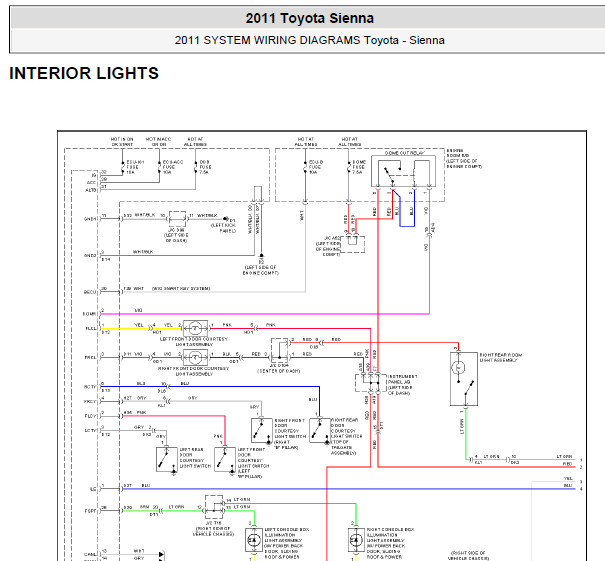Click the J/C A62 junction connector symbol
The image size is (605, 561).
(x=352, y=244)
